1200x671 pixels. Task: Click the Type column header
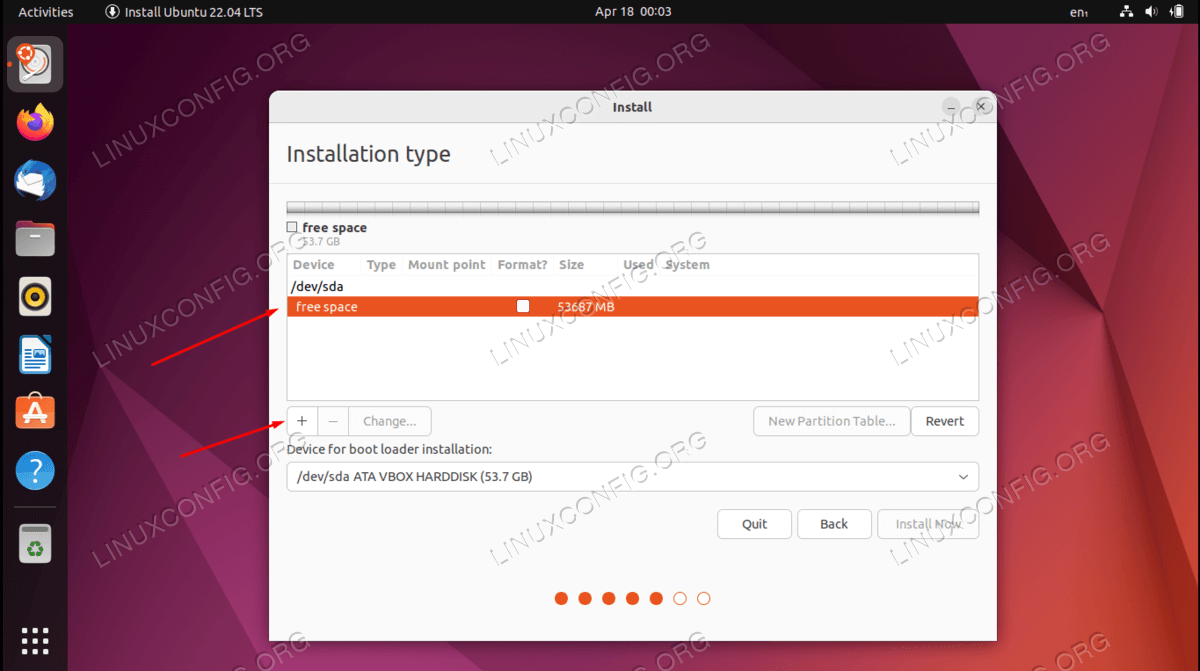coord(381,265)
